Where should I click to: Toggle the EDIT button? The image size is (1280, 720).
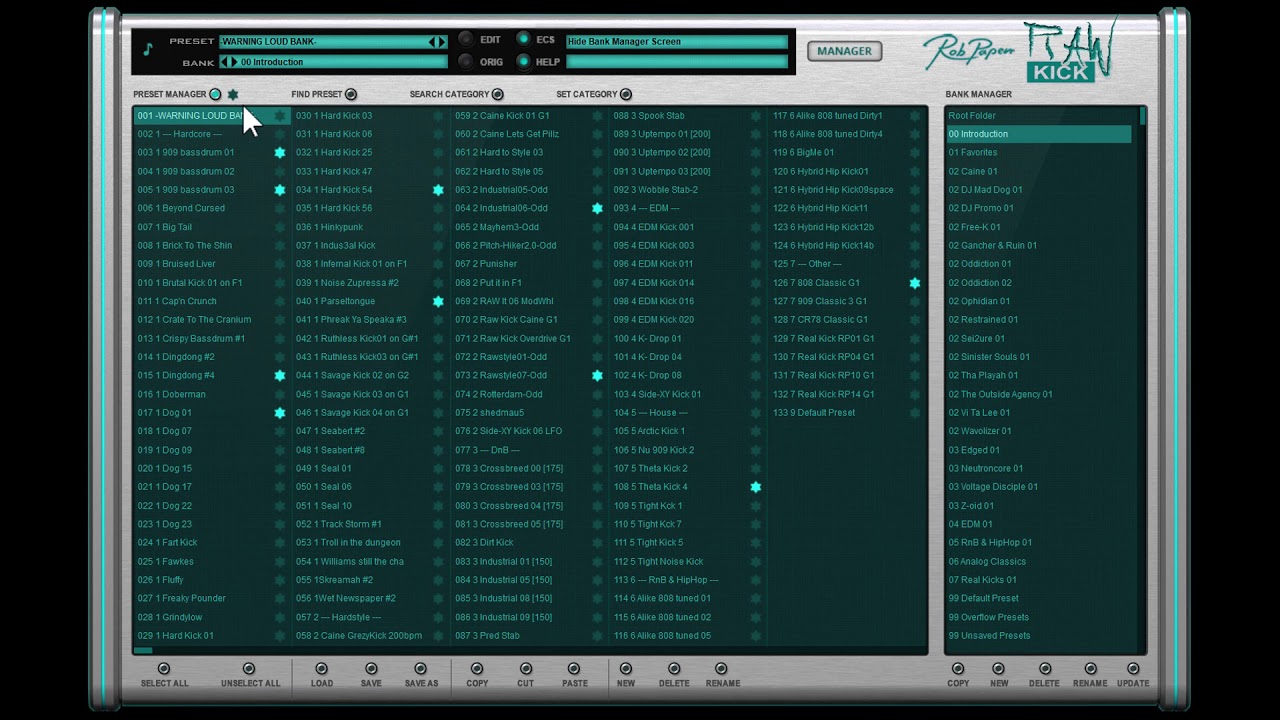pos(466,39)
